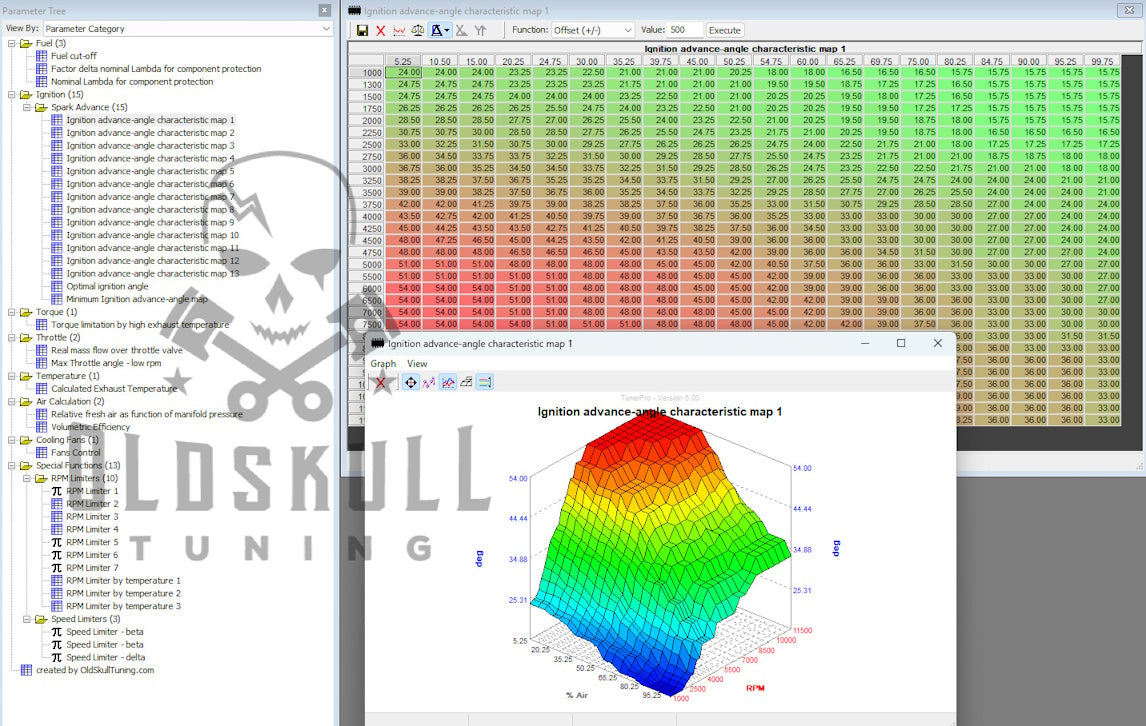Image resolution: width=1146 pixels, height=726 pixels.
Task: Click the table icon beside Fuel cut-off
Action: (x=42, y=56)
